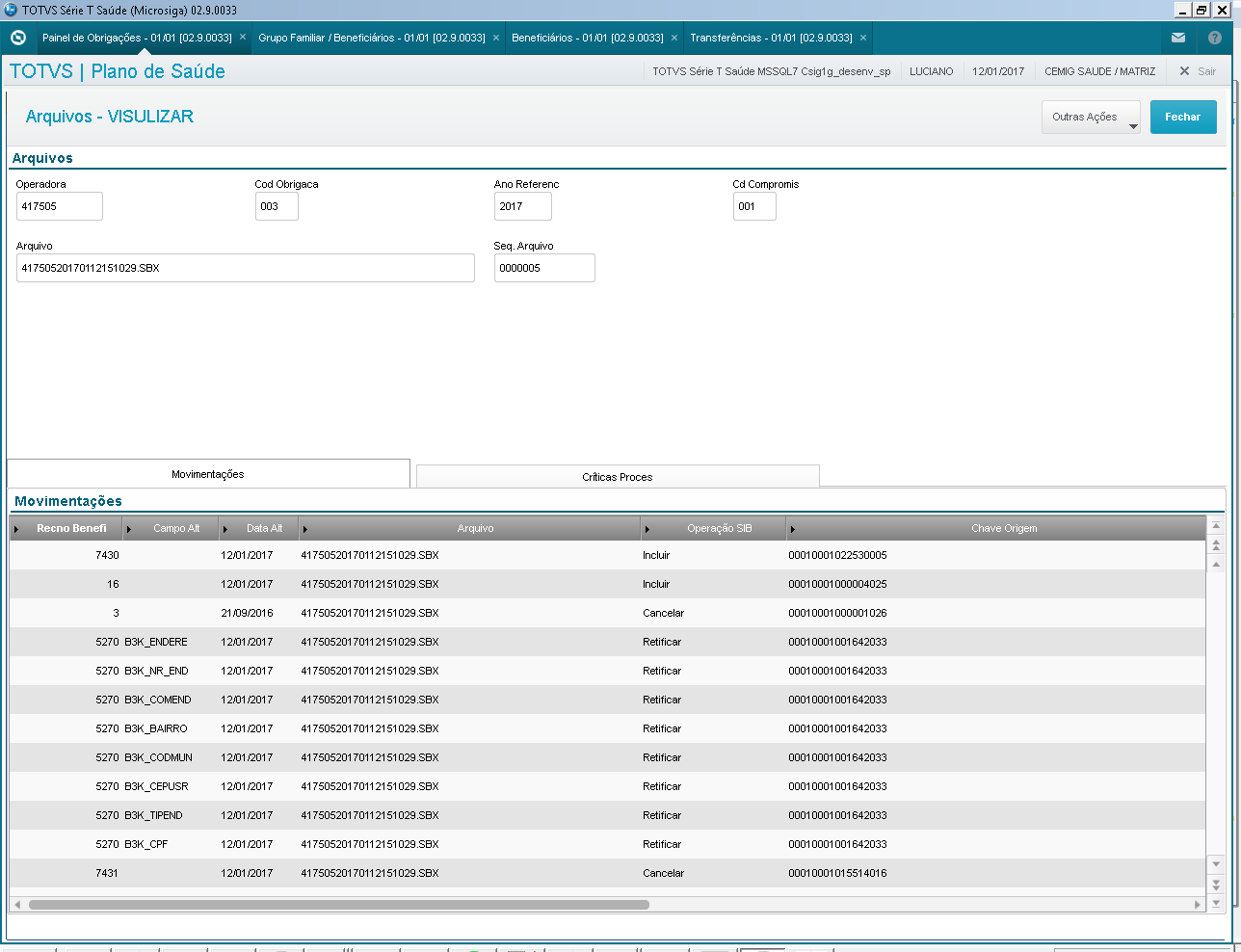Screen dimensions: 1241x952
Task: Click the Fechar button
Action: 1183,118
